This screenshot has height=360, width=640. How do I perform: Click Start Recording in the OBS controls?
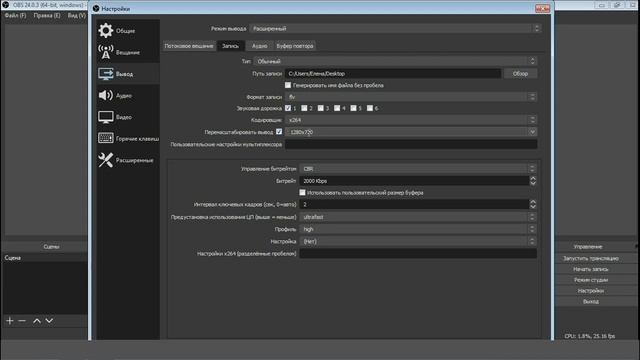(591, 269)
